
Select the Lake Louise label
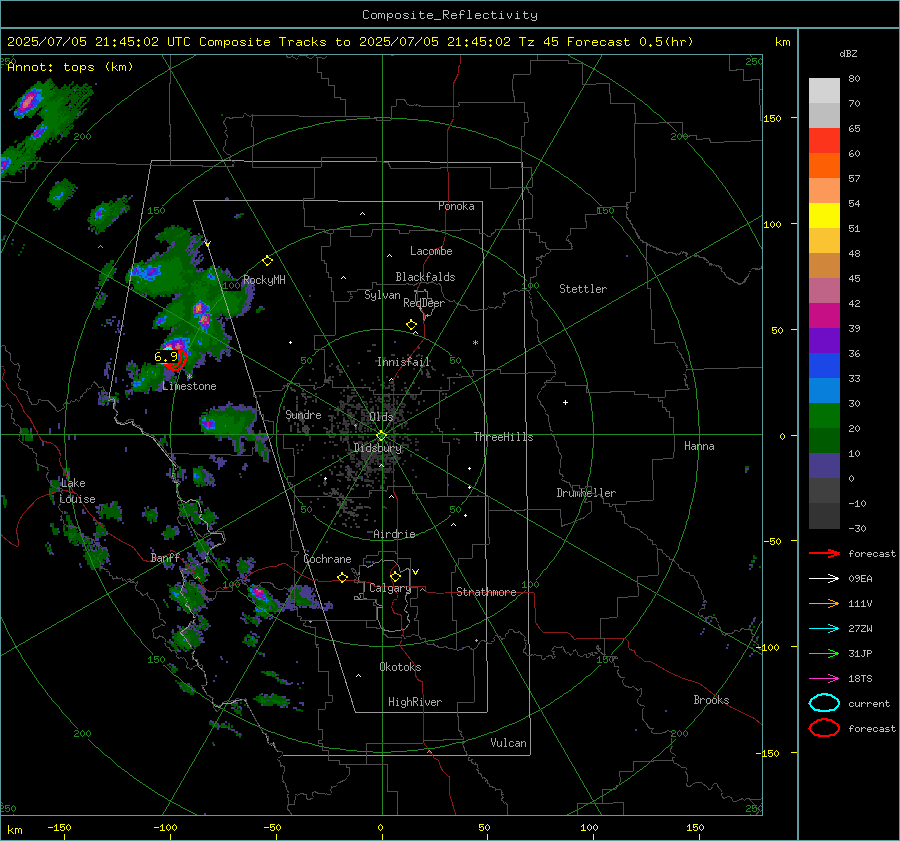[x=77, y=491]
